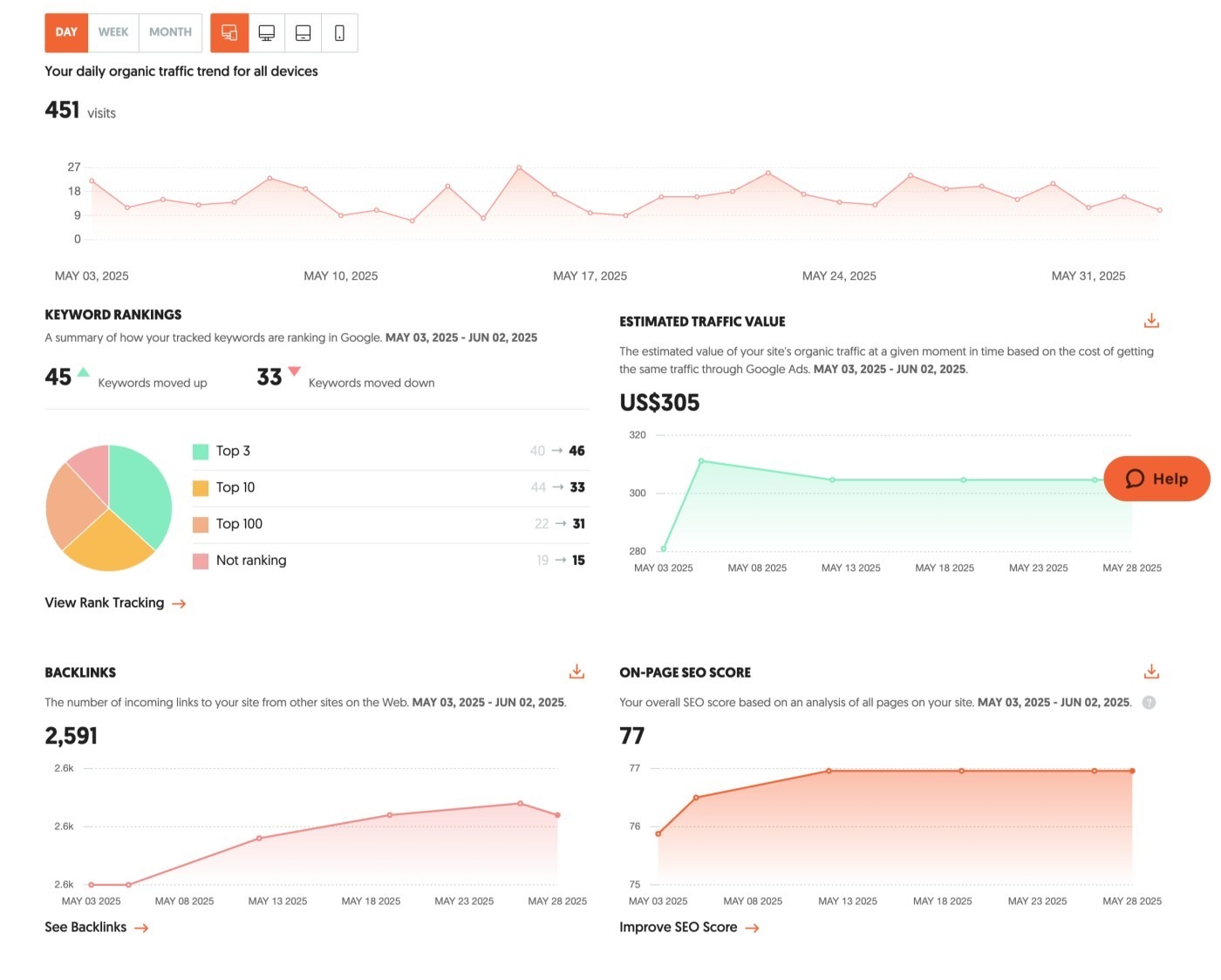
Task: Click the keyword rankings pie chart
Action: pos(109,507)
